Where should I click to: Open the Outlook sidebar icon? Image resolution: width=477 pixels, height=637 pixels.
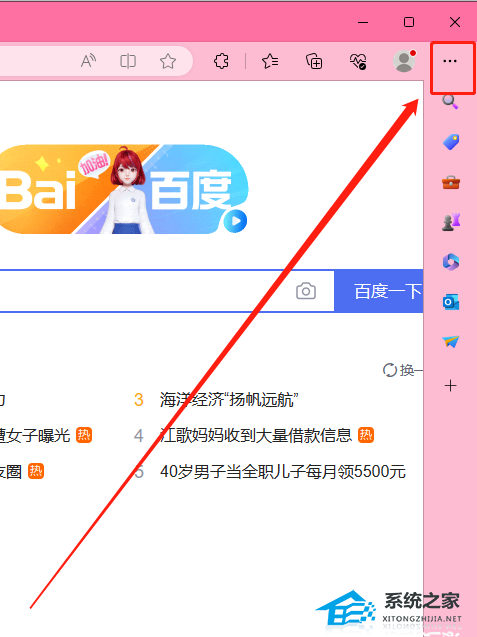[451, 302]
